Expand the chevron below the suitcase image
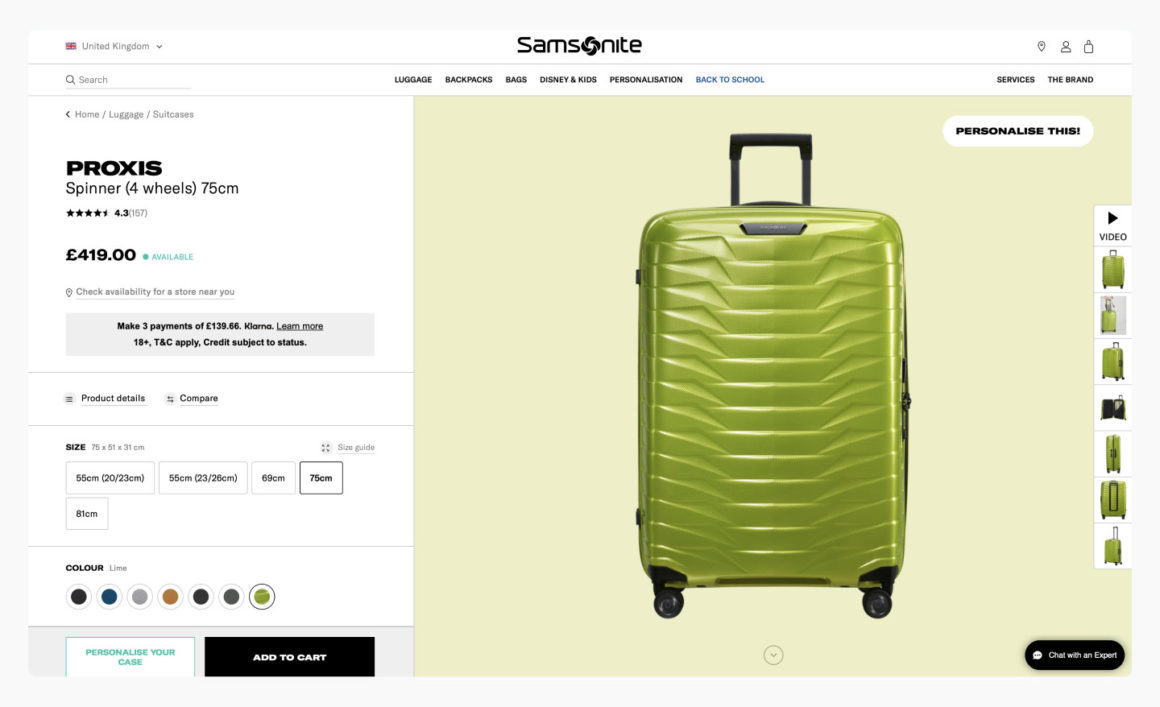1160x707 pixels. point(772,654)
